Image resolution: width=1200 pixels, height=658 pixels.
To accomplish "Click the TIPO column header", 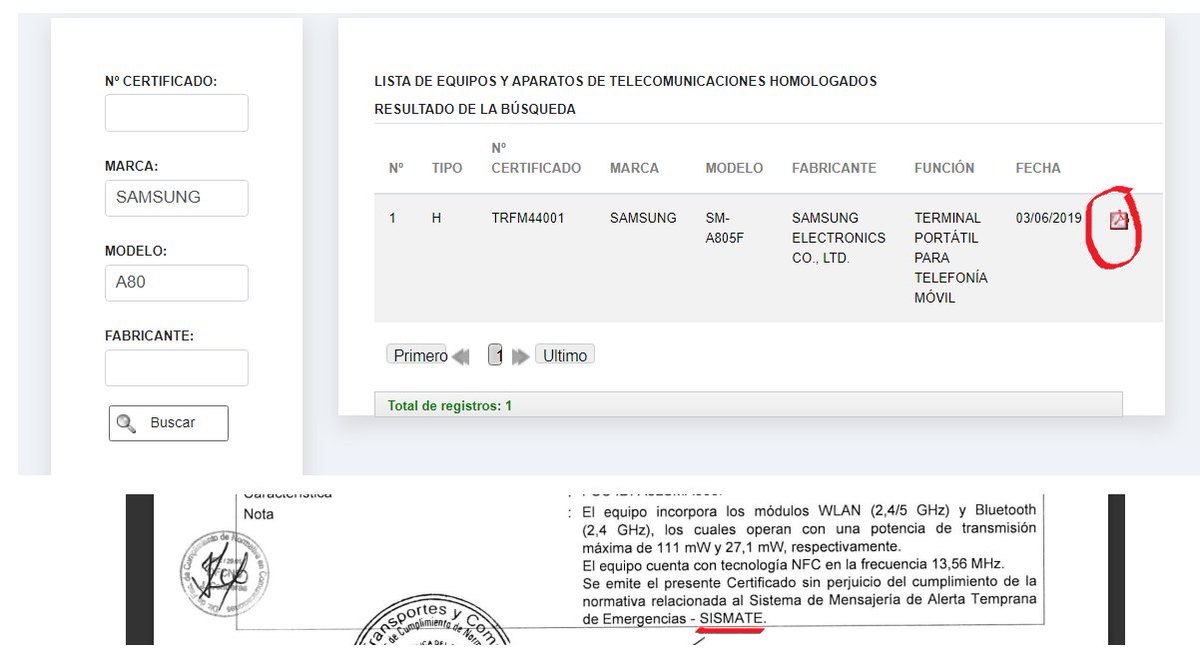I will tap(447, 168).
